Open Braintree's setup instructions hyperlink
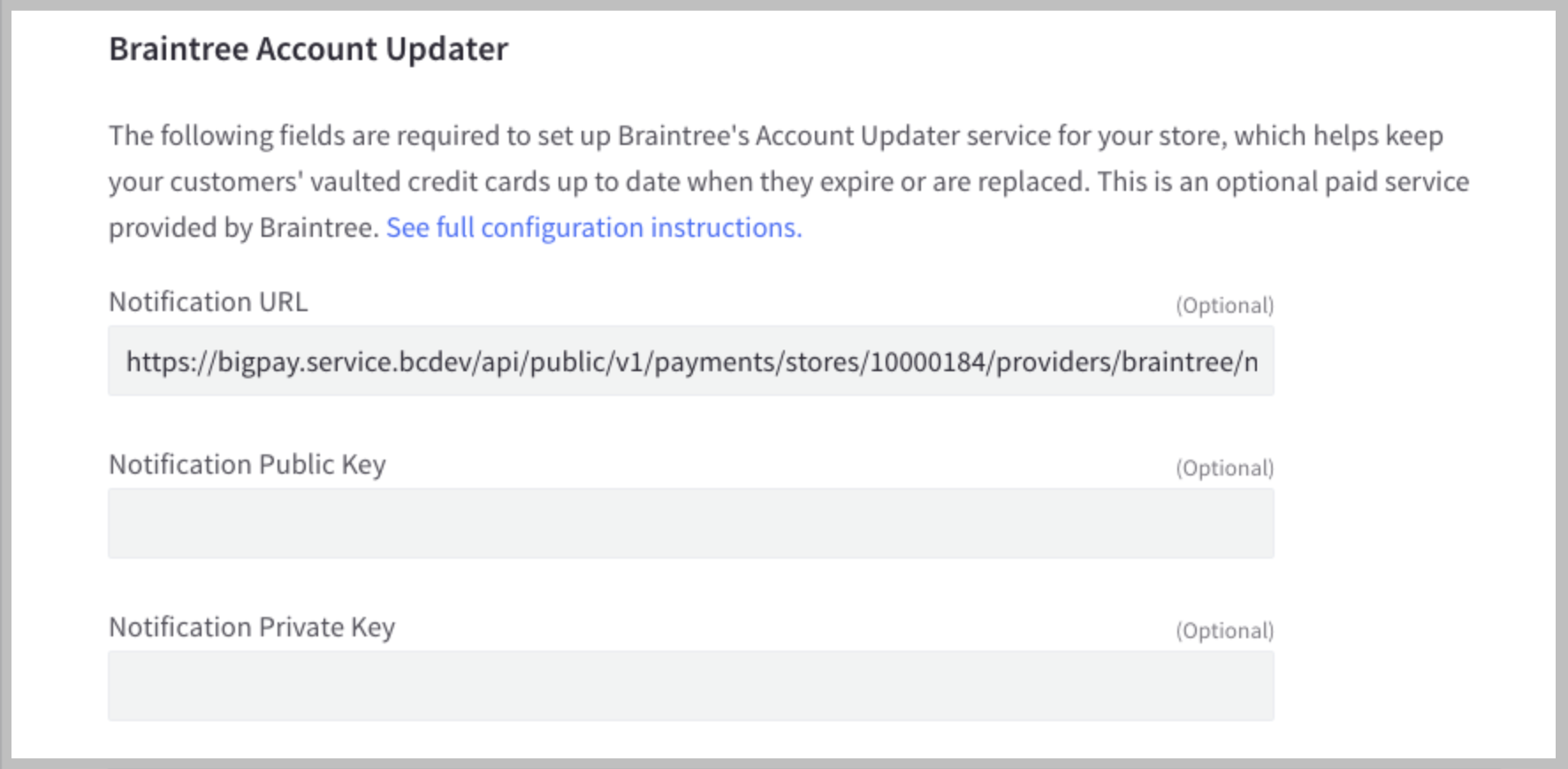The width and height of the screenshot is (1568, 769). 594,227
